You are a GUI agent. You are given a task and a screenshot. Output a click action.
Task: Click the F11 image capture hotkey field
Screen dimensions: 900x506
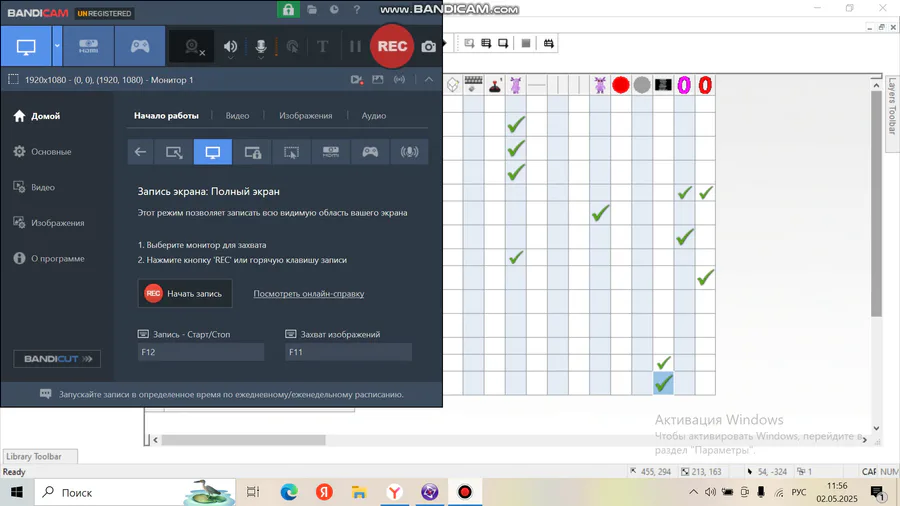tap(348, 352)
